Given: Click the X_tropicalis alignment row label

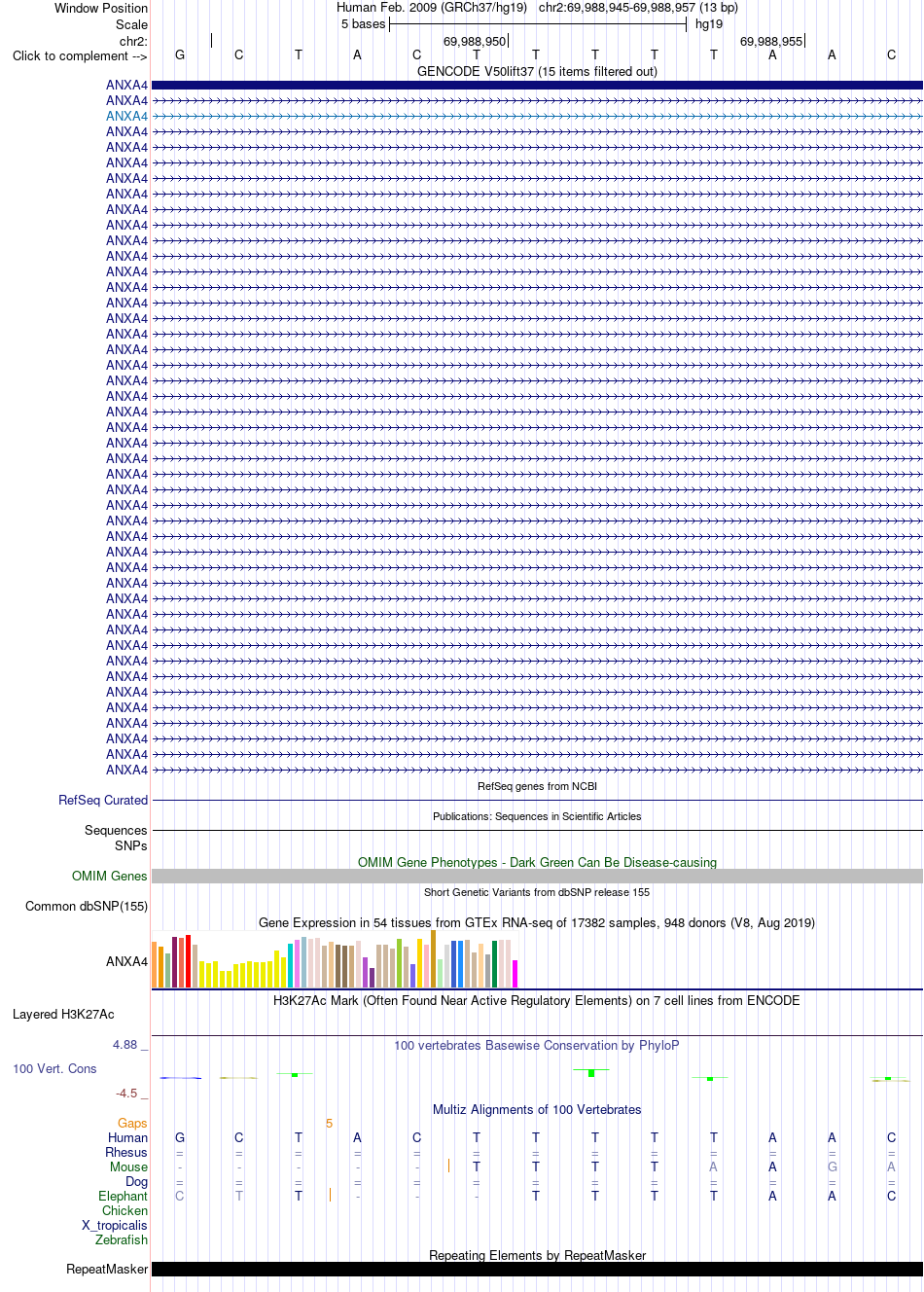Looking at the screenshot, I should [x=115, y=1225].
